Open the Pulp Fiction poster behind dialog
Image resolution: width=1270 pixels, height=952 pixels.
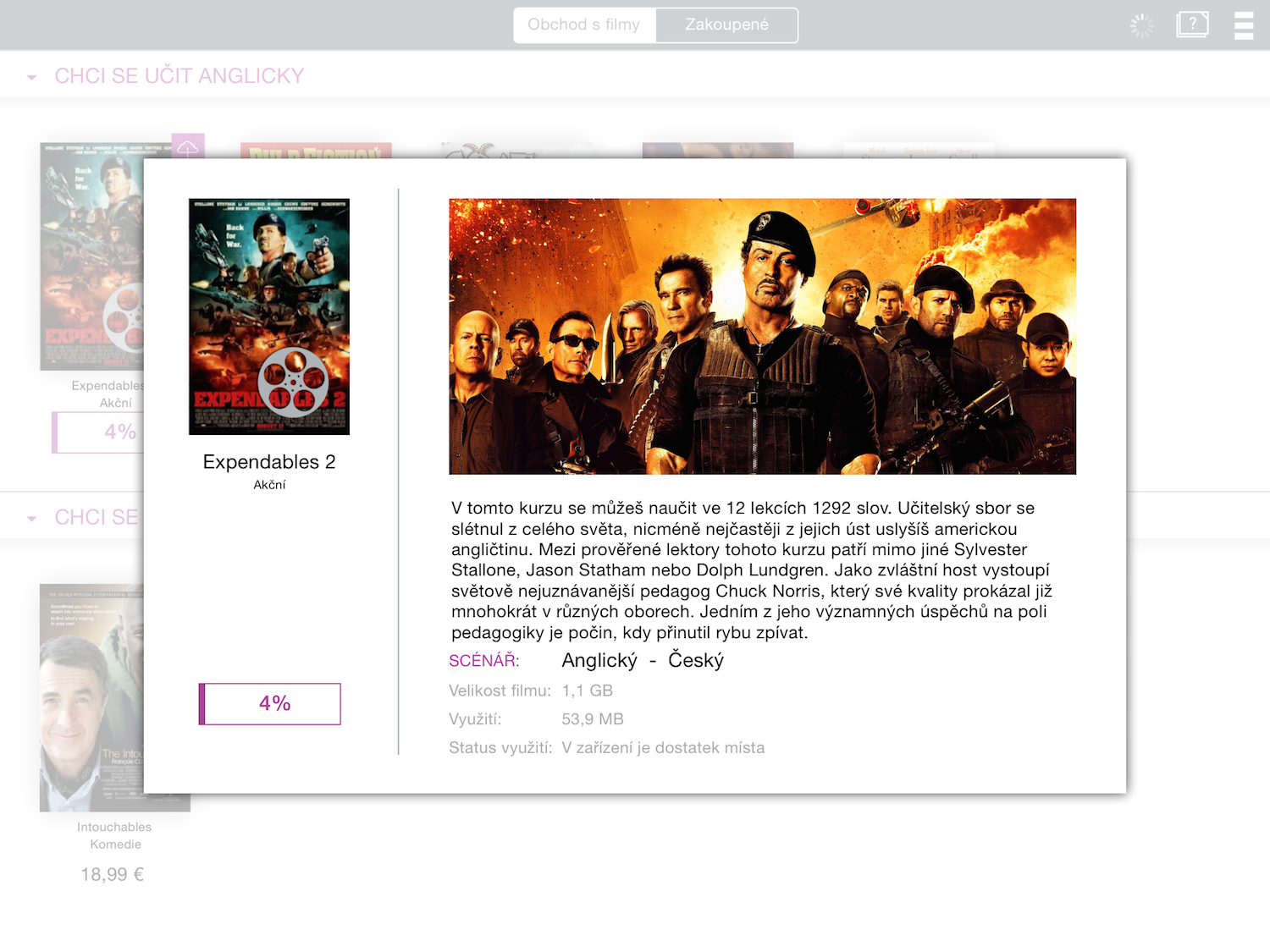(316, 151)
